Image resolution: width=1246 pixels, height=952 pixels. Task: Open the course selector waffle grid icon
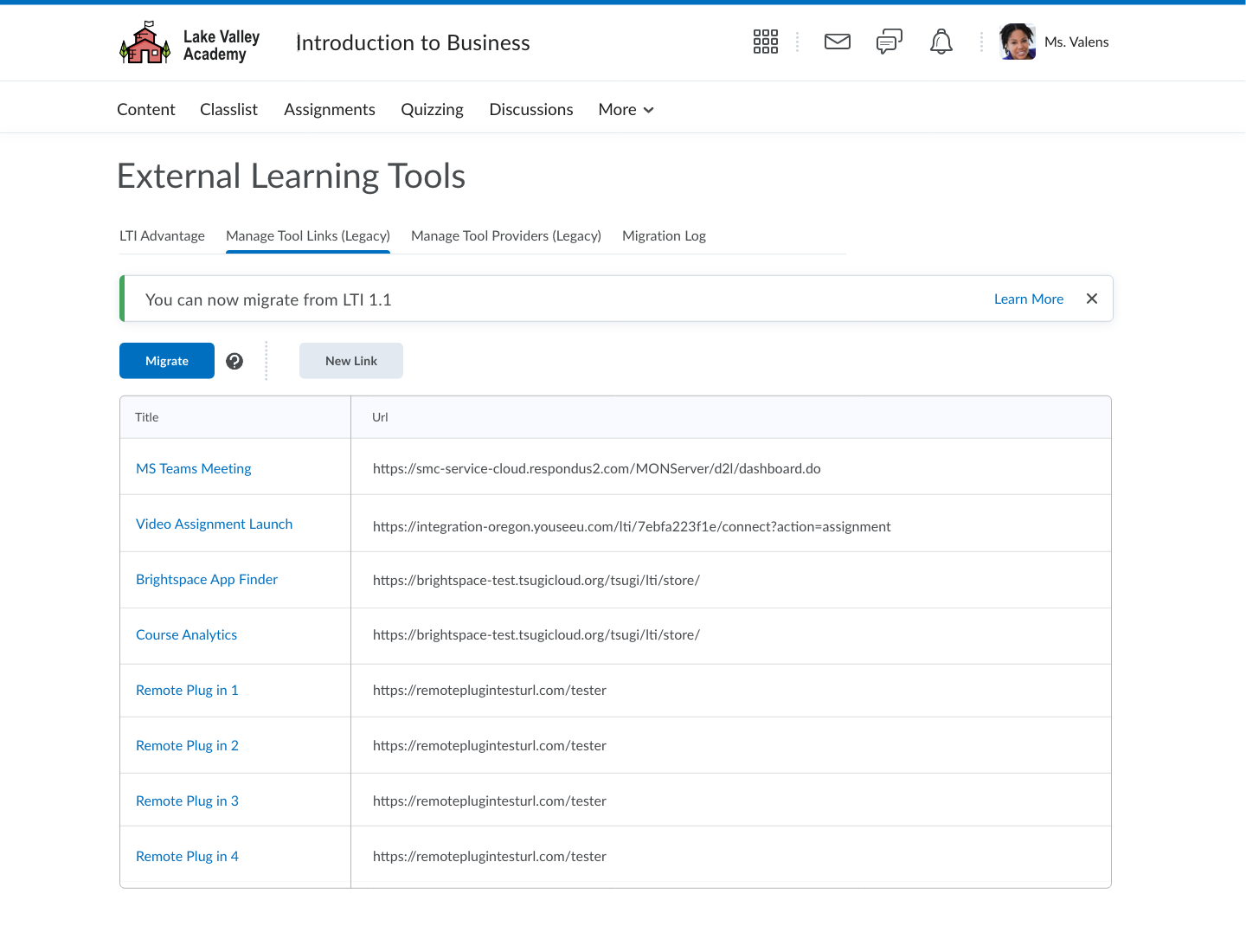(766, 42)
